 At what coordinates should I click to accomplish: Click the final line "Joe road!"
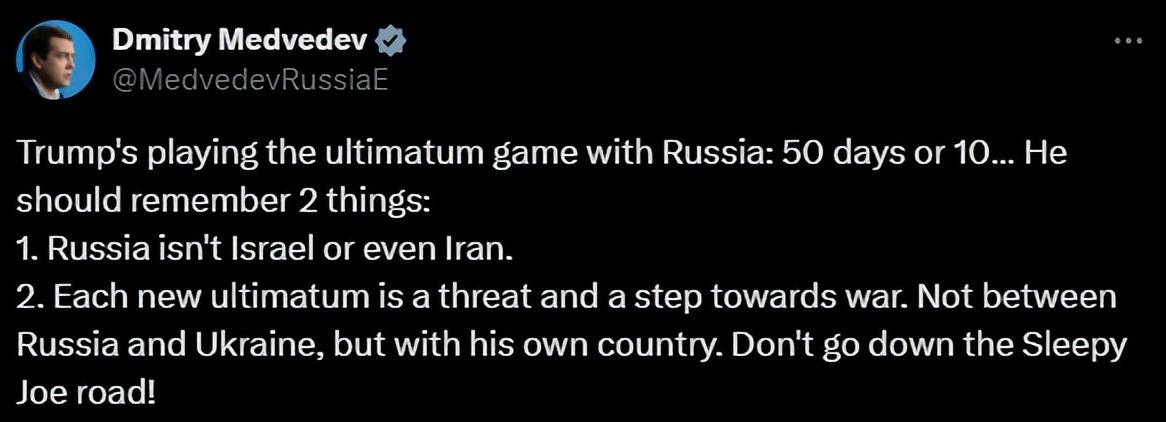pos(86,391)
